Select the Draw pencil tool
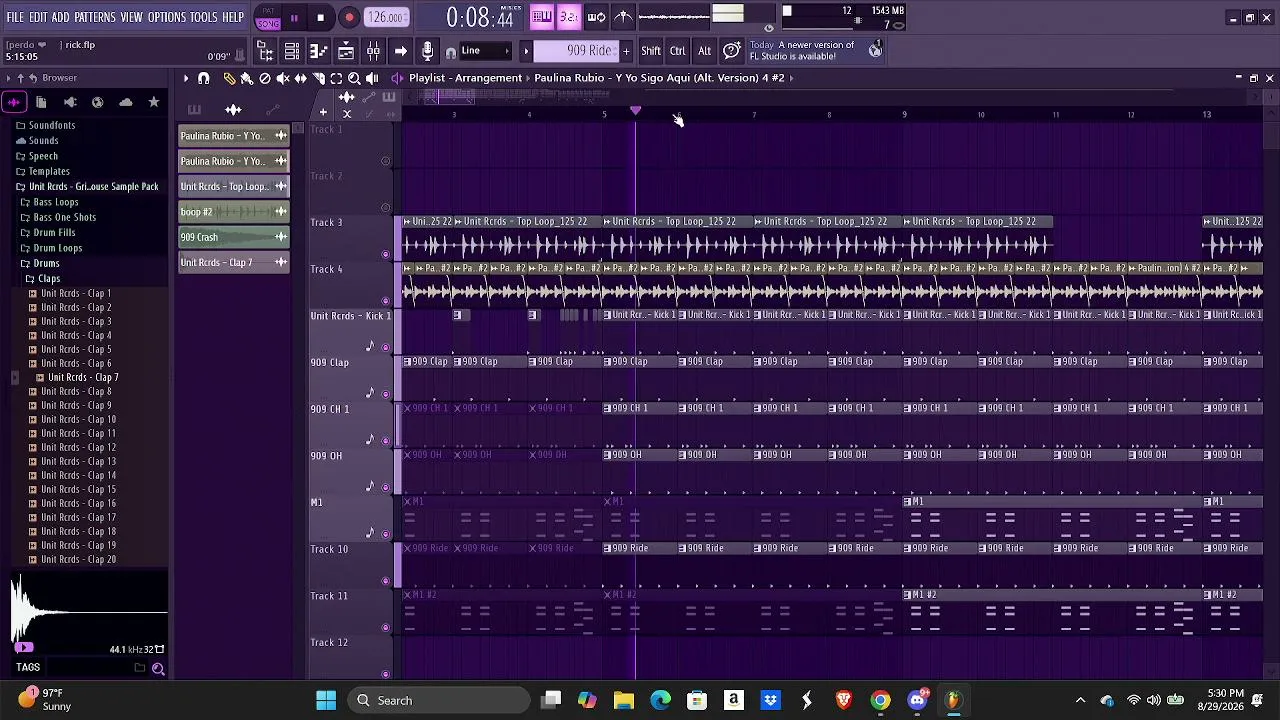Image resolution: width=1280 pixels, height=720 pixels. (x=229, y=78)
